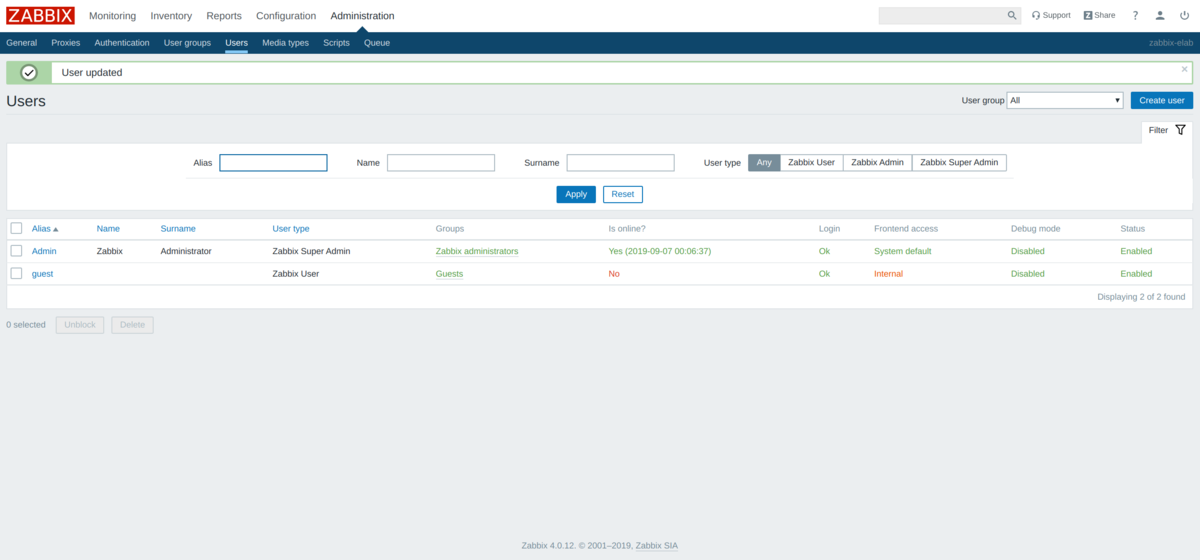Viewport: 1200px width, 560px height.
Task: Click the Admin online timestamp text
Action: (662, 251)
